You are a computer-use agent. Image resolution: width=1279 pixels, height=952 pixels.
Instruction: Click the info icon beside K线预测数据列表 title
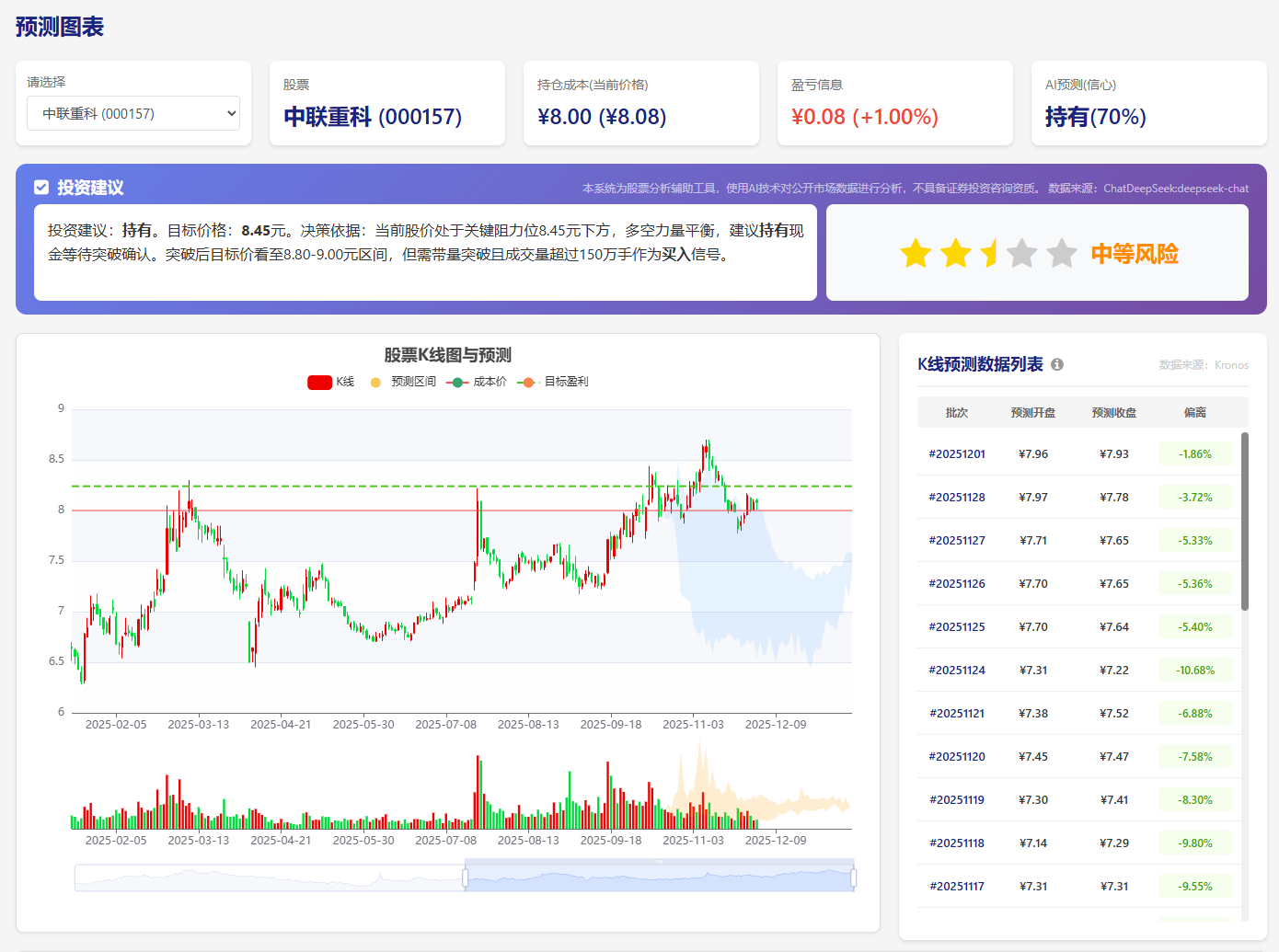(1056, 363)
